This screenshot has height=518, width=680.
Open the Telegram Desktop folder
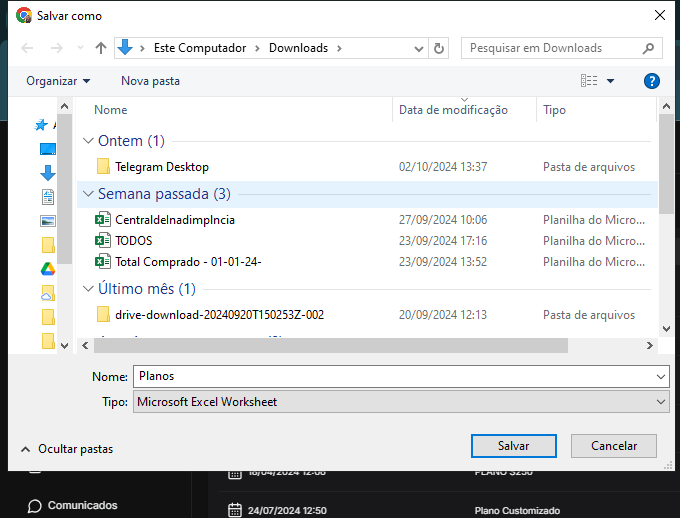click(x=161, y=167)
